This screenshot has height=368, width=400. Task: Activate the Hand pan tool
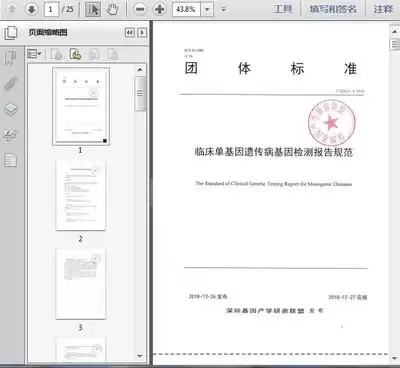click(x=112, y=9)
